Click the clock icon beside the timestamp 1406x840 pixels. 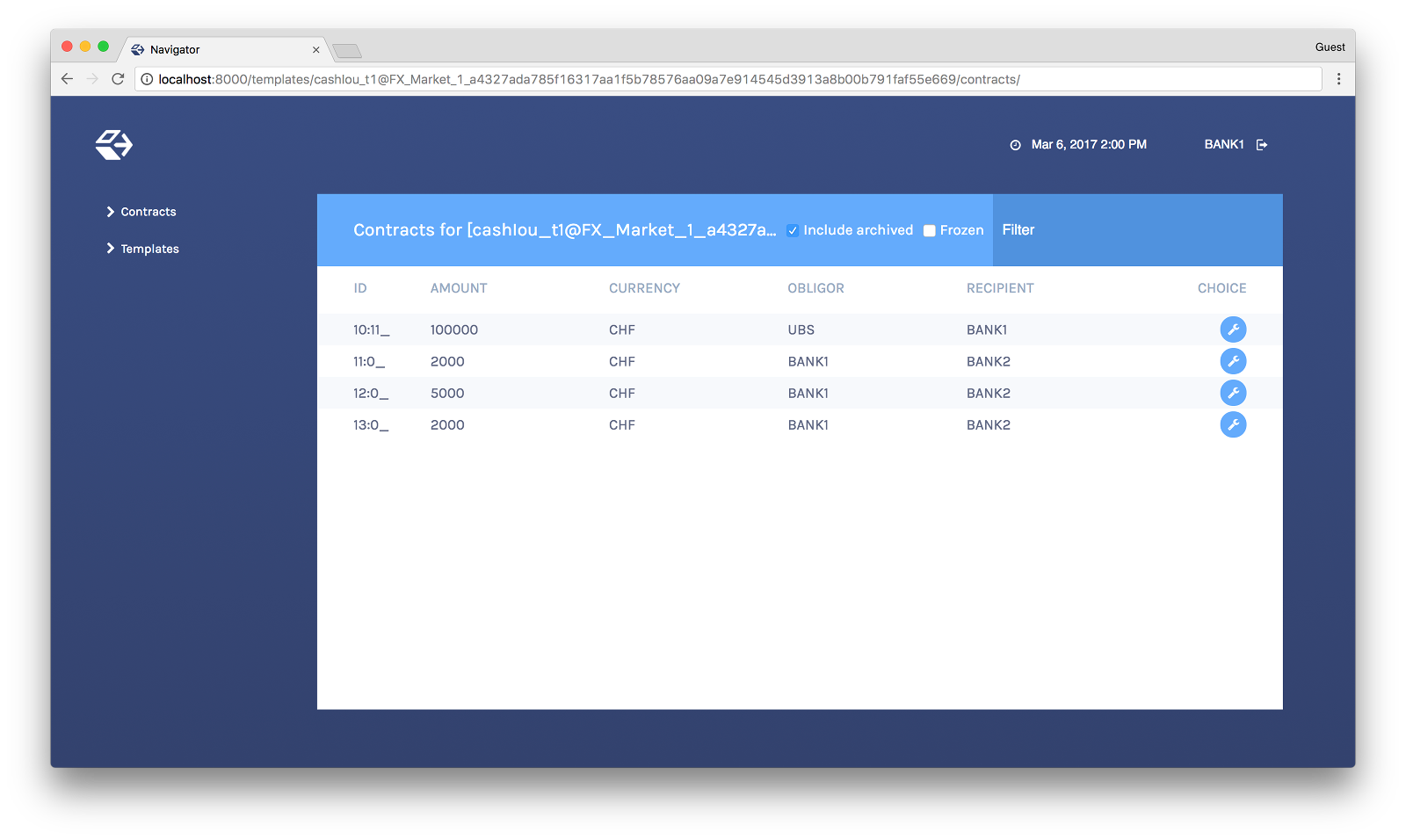pyautogui.click(x=1015, y=144)
